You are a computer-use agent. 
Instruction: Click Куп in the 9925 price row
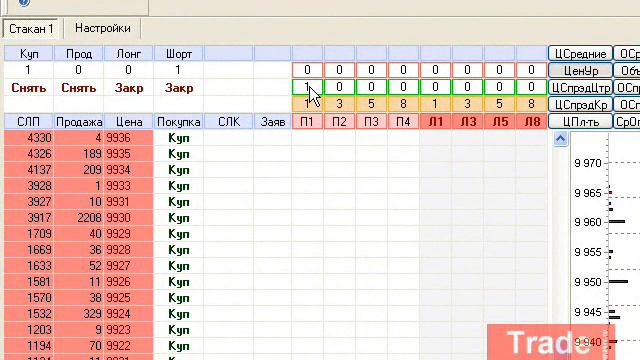point(179,298)
